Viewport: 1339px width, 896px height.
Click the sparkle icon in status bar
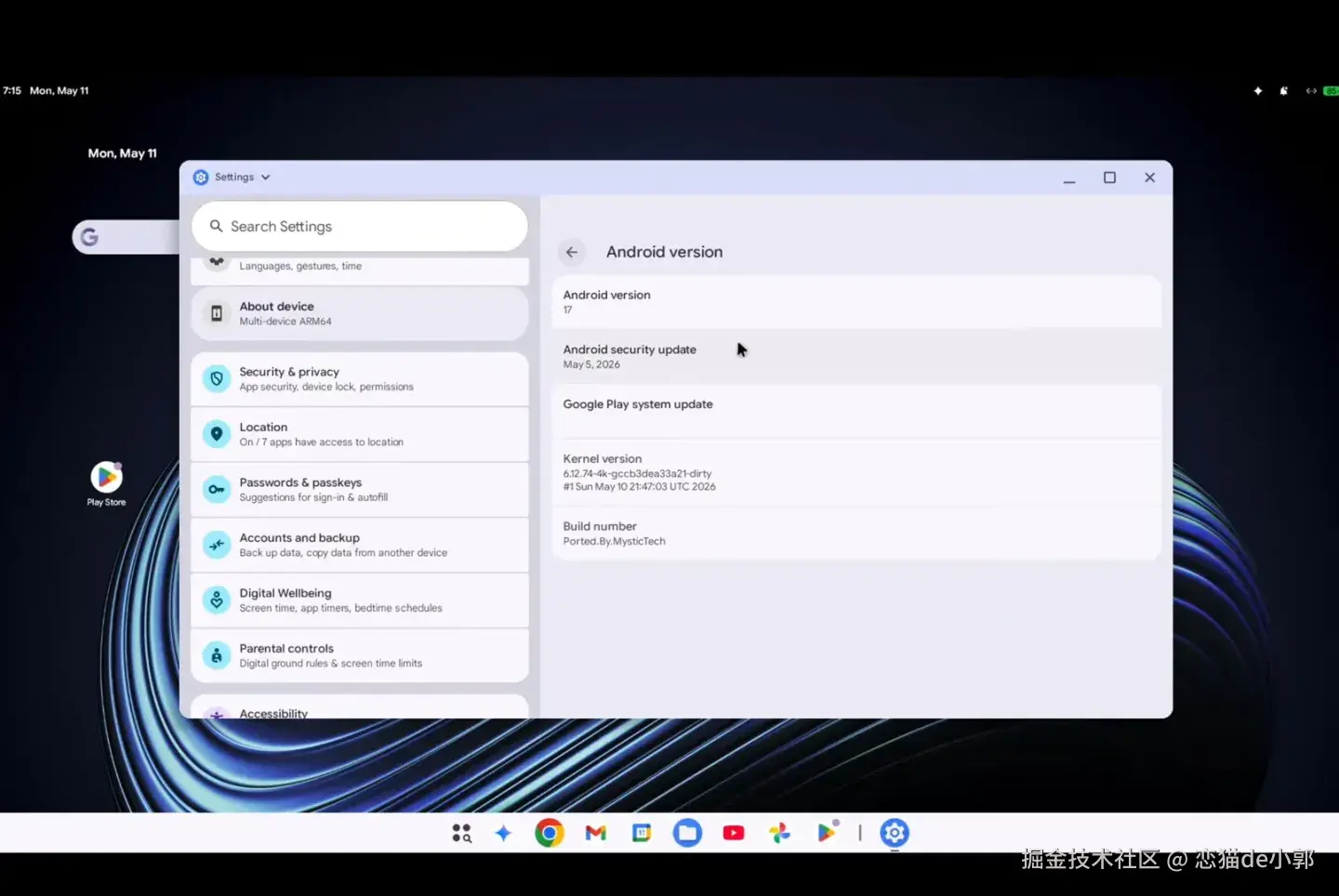(x=1258, y=91)
